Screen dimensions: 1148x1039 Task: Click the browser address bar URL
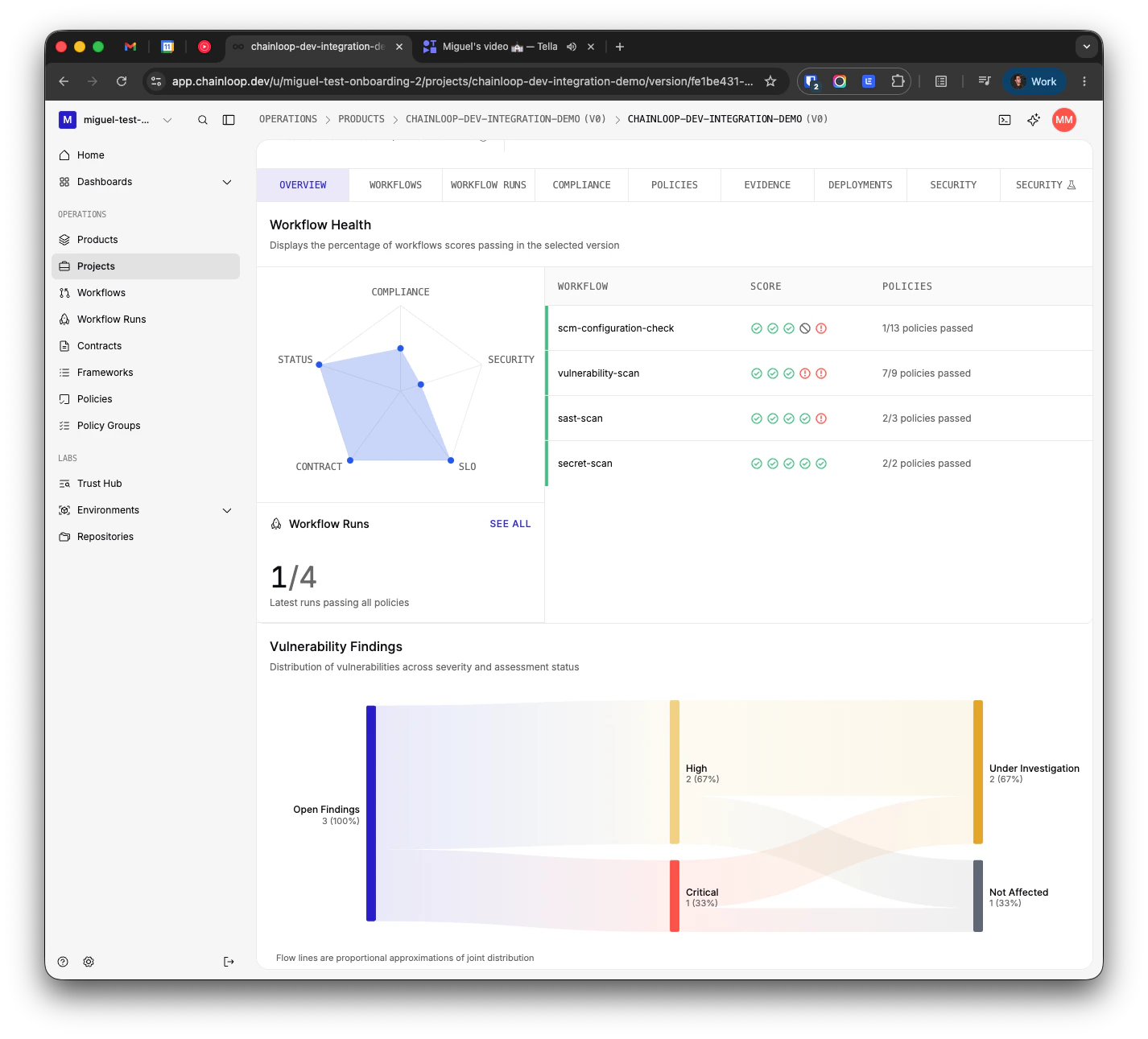462,81
